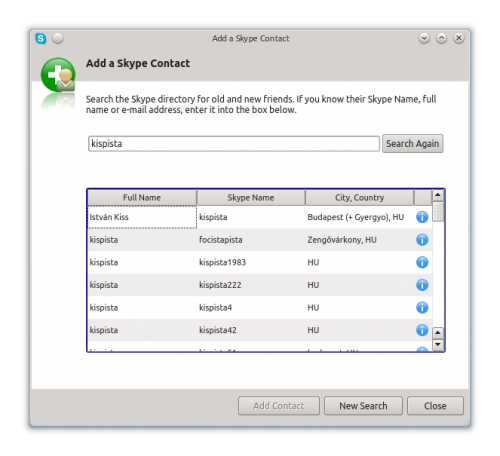Click the round pin button beside Skype logo

coord(58,38)
